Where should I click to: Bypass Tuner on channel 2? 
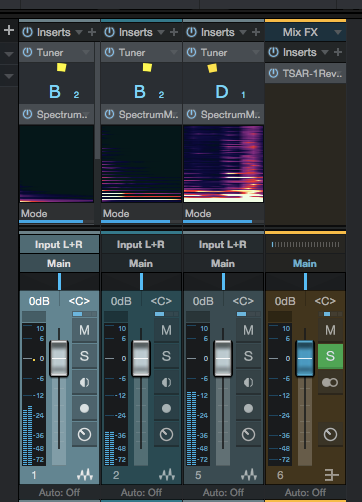click(x=109, y=52)
